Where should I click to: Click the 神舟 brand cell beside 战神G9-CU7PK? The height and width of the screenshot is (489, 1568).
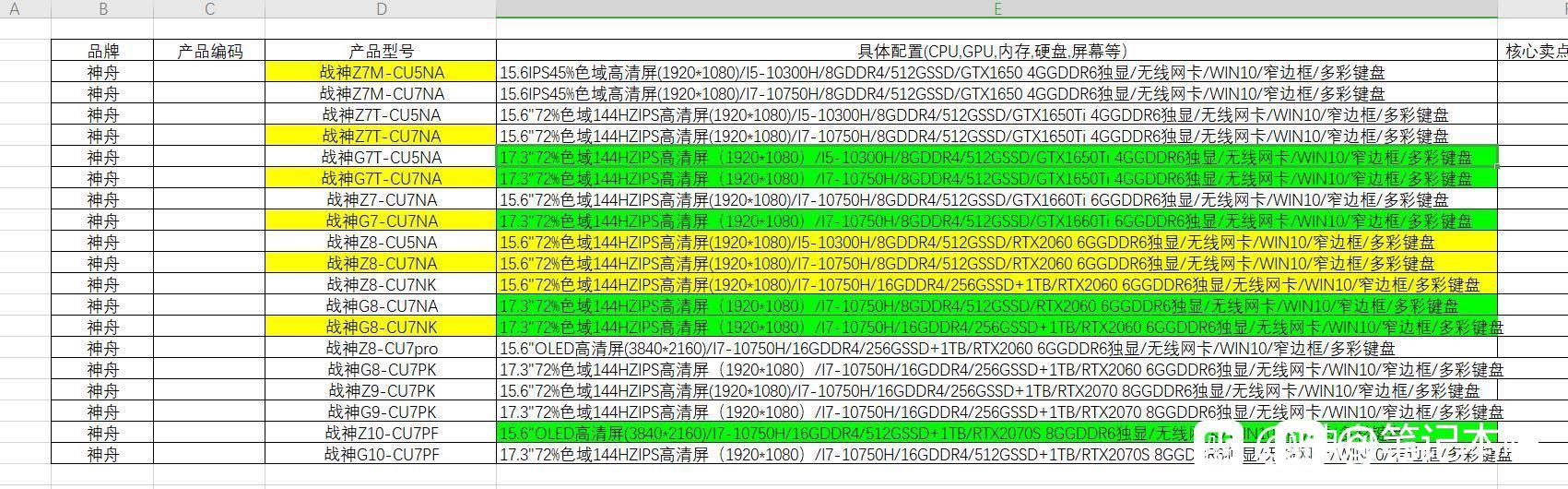coord(102,411)
